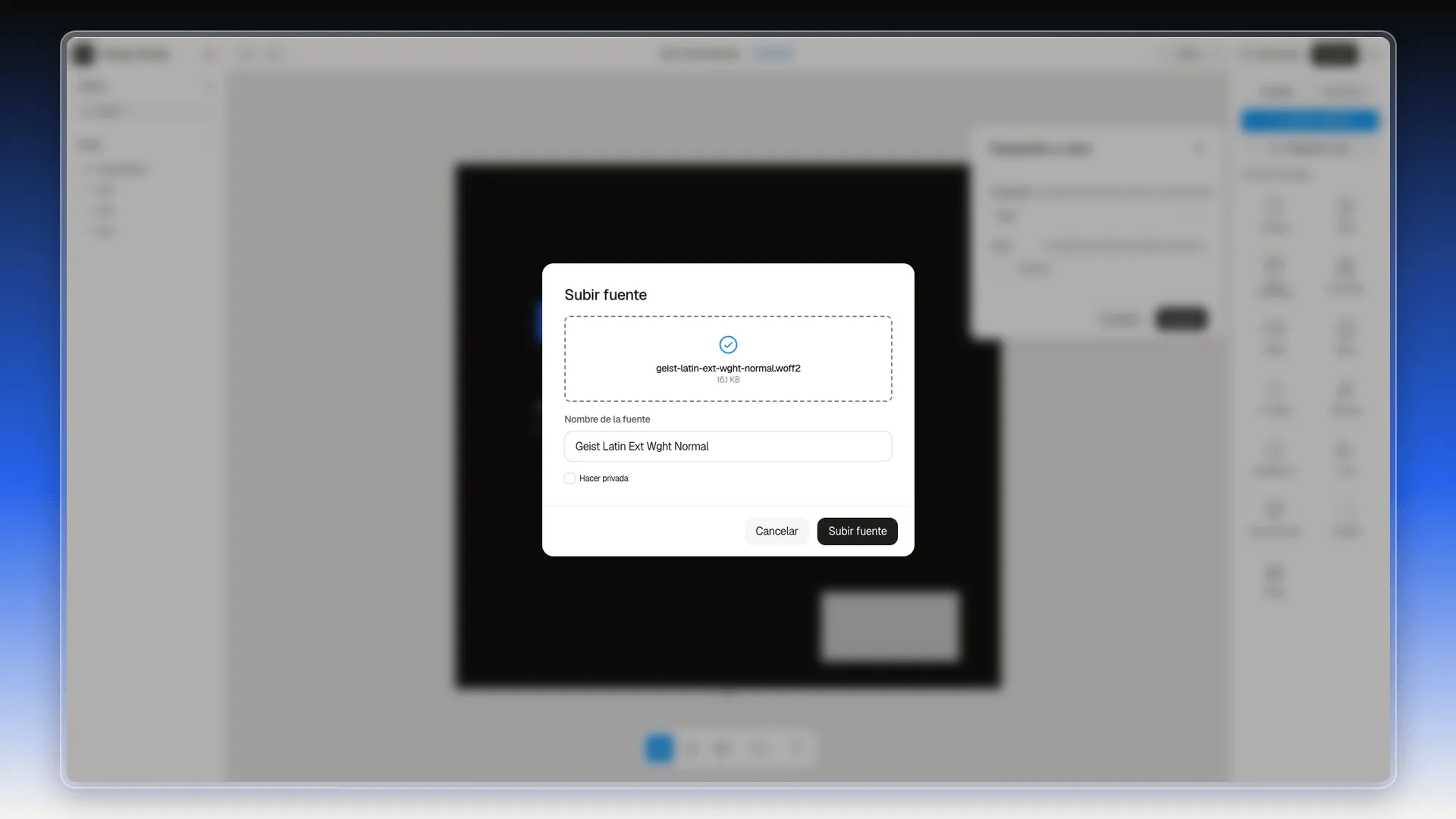Cancel the font upload with Cancelar
1456x819 pixels.
click(777, 532)
